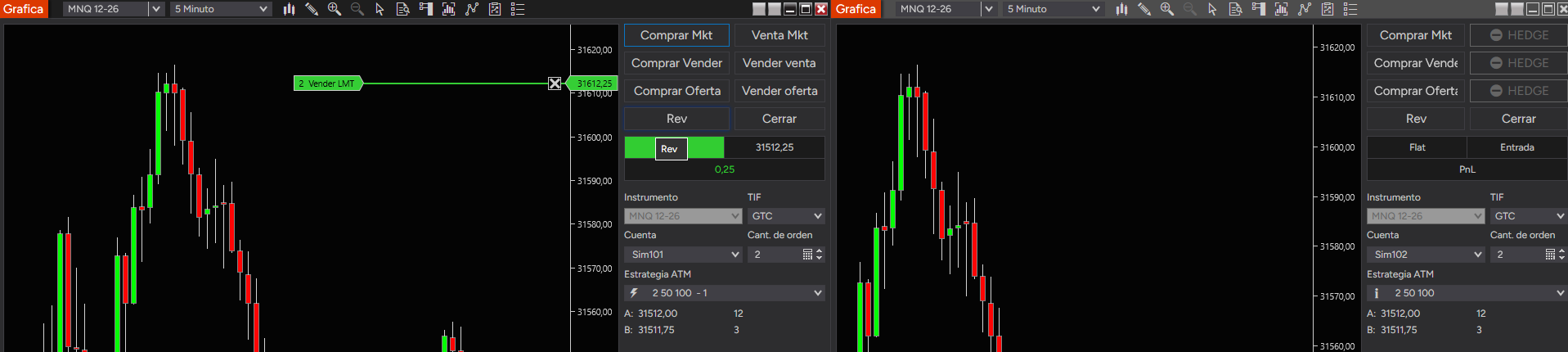The height and width of the screenshot is (352, 1568).
Task: Open order quantity calculator for Sim101
Action: pos(807,255)
